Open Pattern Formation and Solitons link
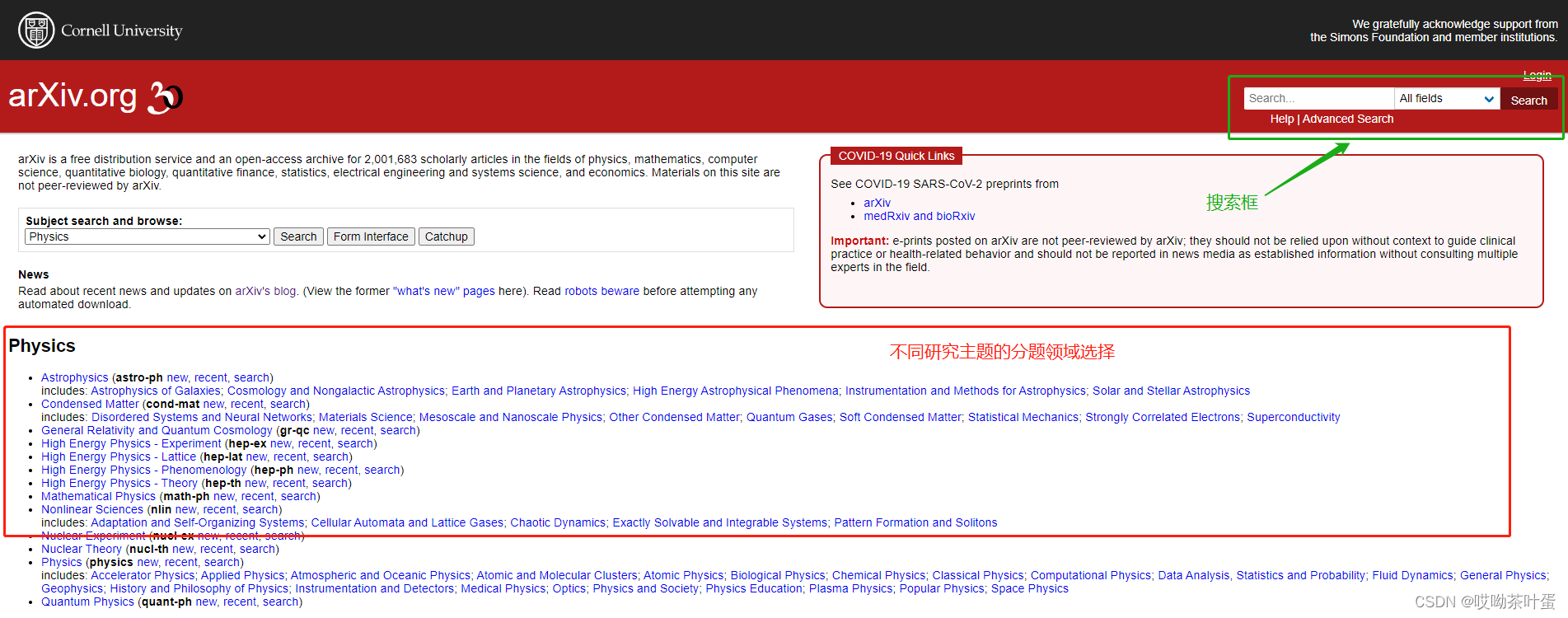This screenshot has height=618, width=1568. coord(915,522)
